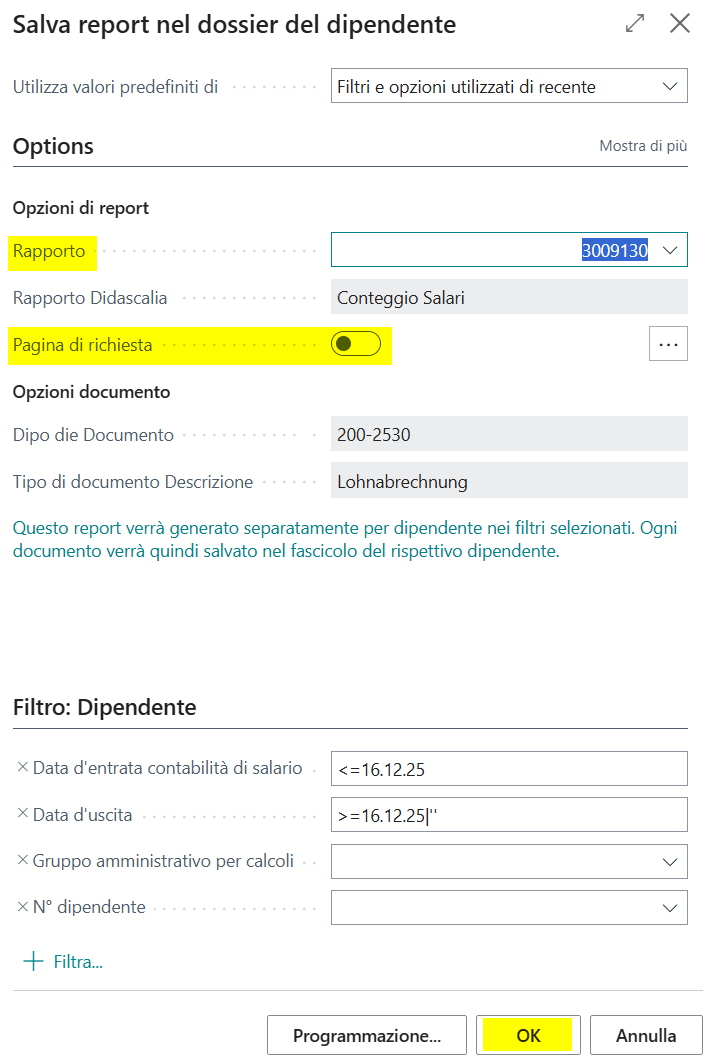Remove the Gruppo amministrativo per calcoli filter
The height and width of the screenshot is (1062, 710).
coord(23,860)
